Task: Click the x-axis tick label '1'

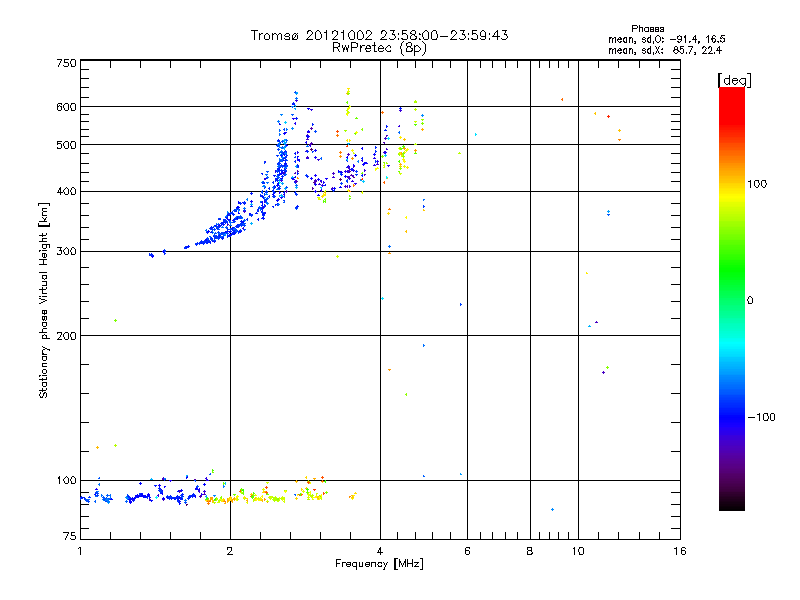Action: [x=80, y=551]
